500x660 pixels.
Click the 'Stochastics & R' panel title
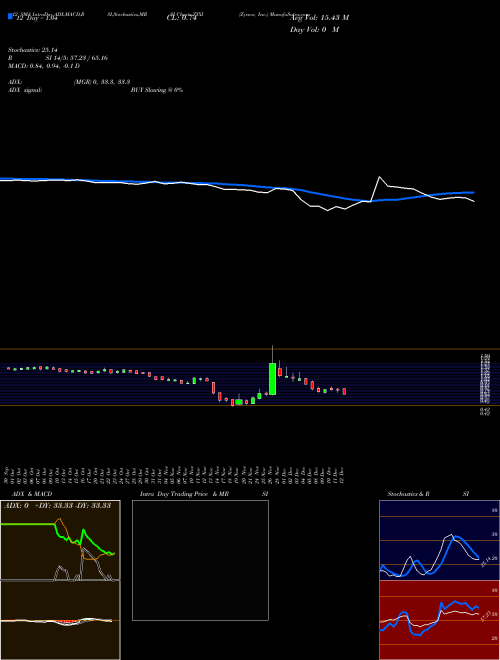(x=408, y=494)
